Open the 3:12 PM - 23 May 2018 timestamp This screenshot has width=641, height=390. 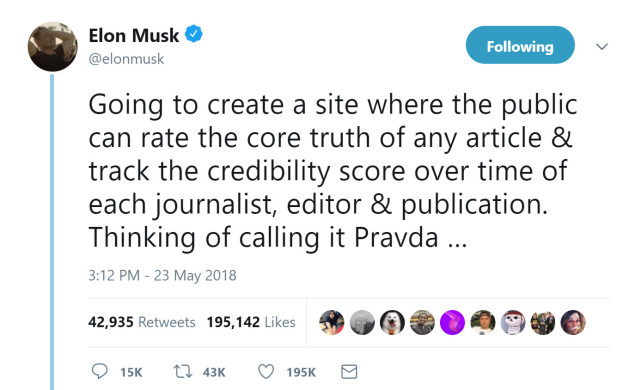(162, 275)
